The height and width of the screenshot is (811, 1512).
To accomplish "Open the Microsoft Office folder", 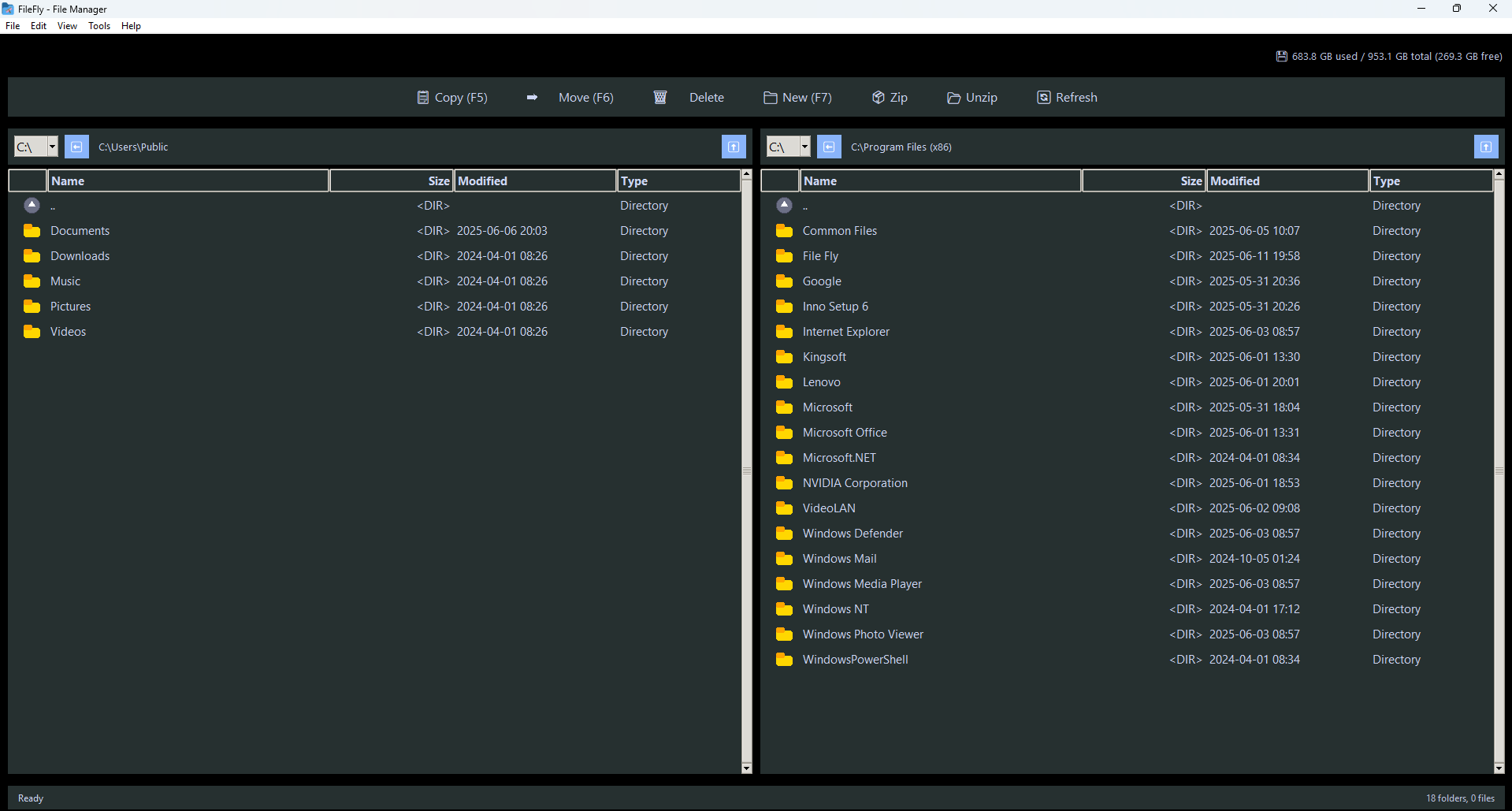I will pyautogui.click(x=845, y=432).
